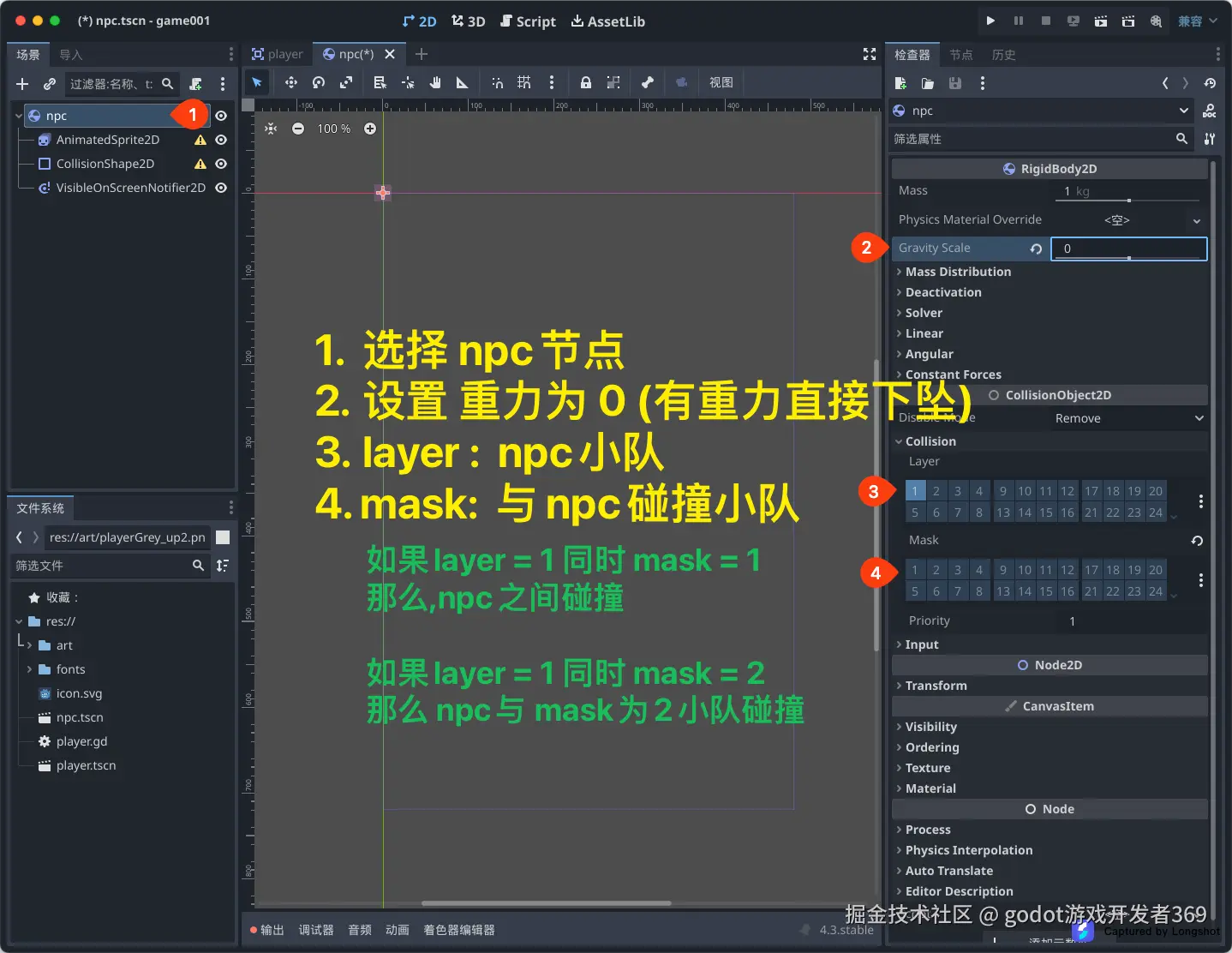
Task: Click the Gravity Scale value field
Action: [1129, 249]
